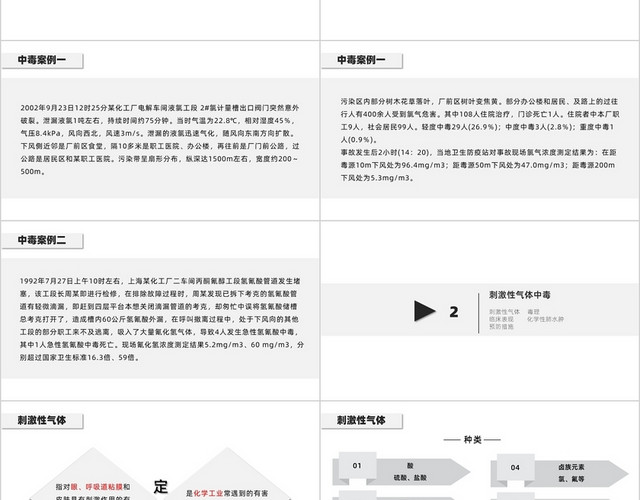Screen dimensions: 640x500
Task: Click the 刺激性气体 title above the diamond shapes
Action: [42, 420]
